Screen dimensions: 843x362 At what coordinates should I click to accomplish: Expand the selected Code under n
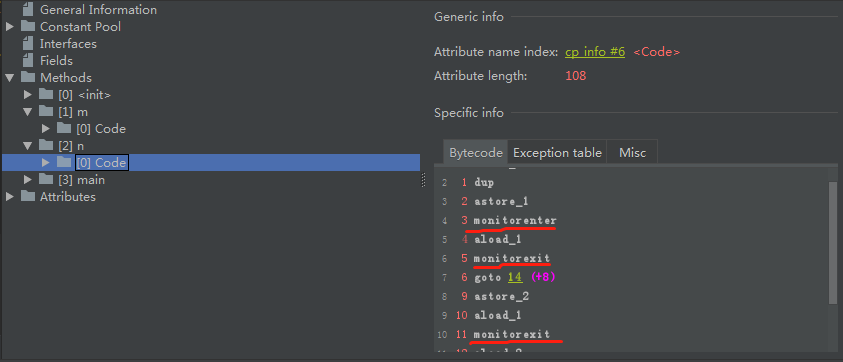[x=46, y=162]
